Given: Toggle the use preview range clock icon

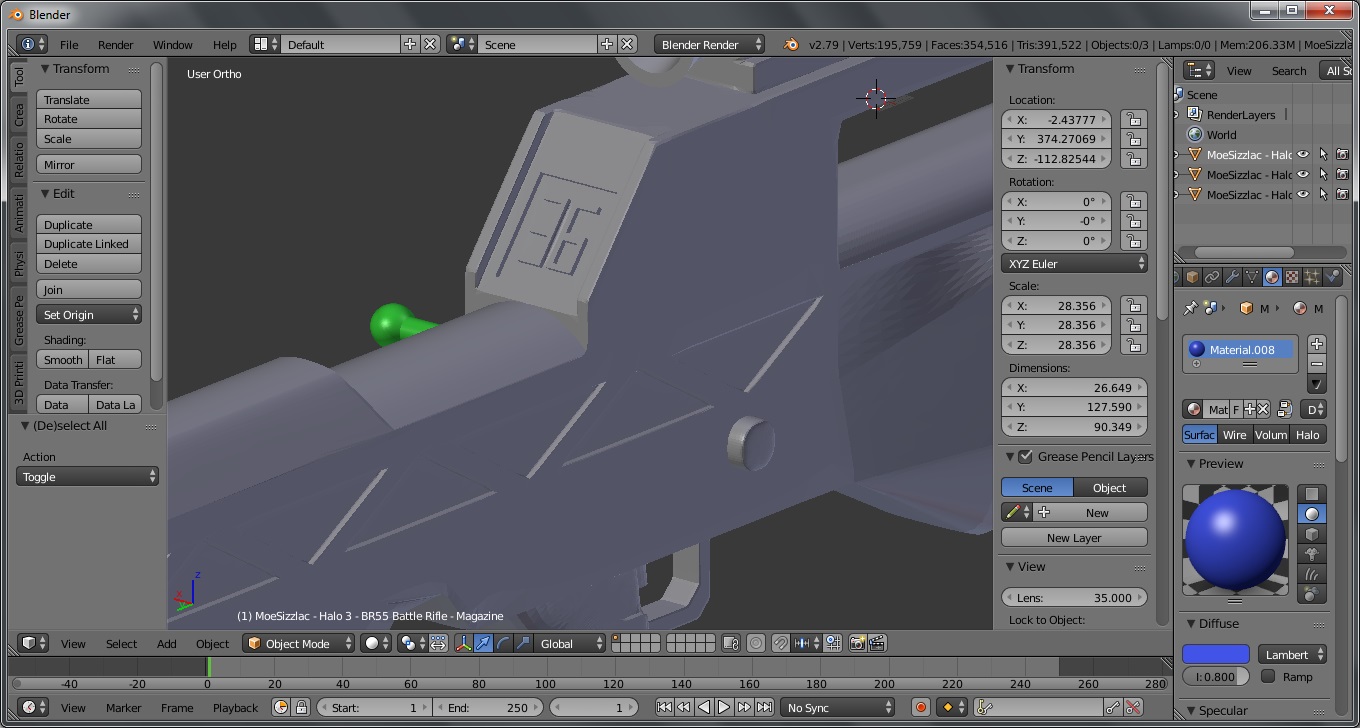Looking at the screenshot, I should pyautogui.click(x=281, y=708).
